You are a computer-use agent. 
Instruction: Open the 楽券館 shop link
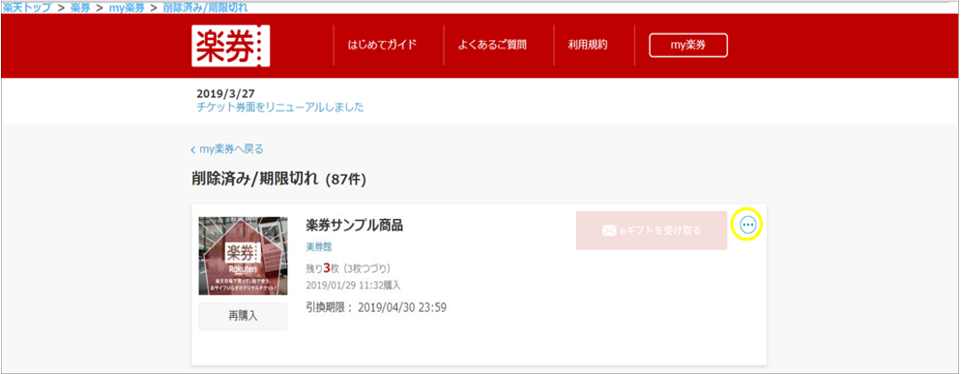pyautogui.click(x=319, y=246)
